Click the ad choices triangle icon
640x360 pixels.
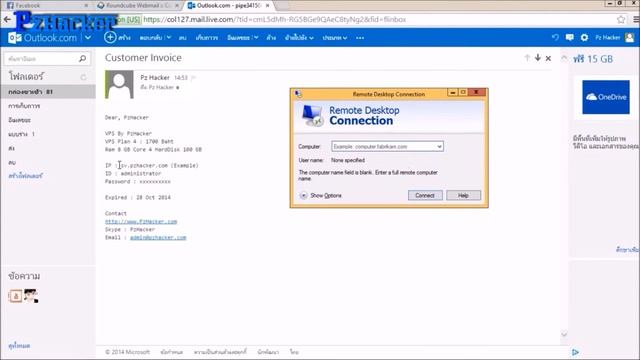(x=575, y=352)
